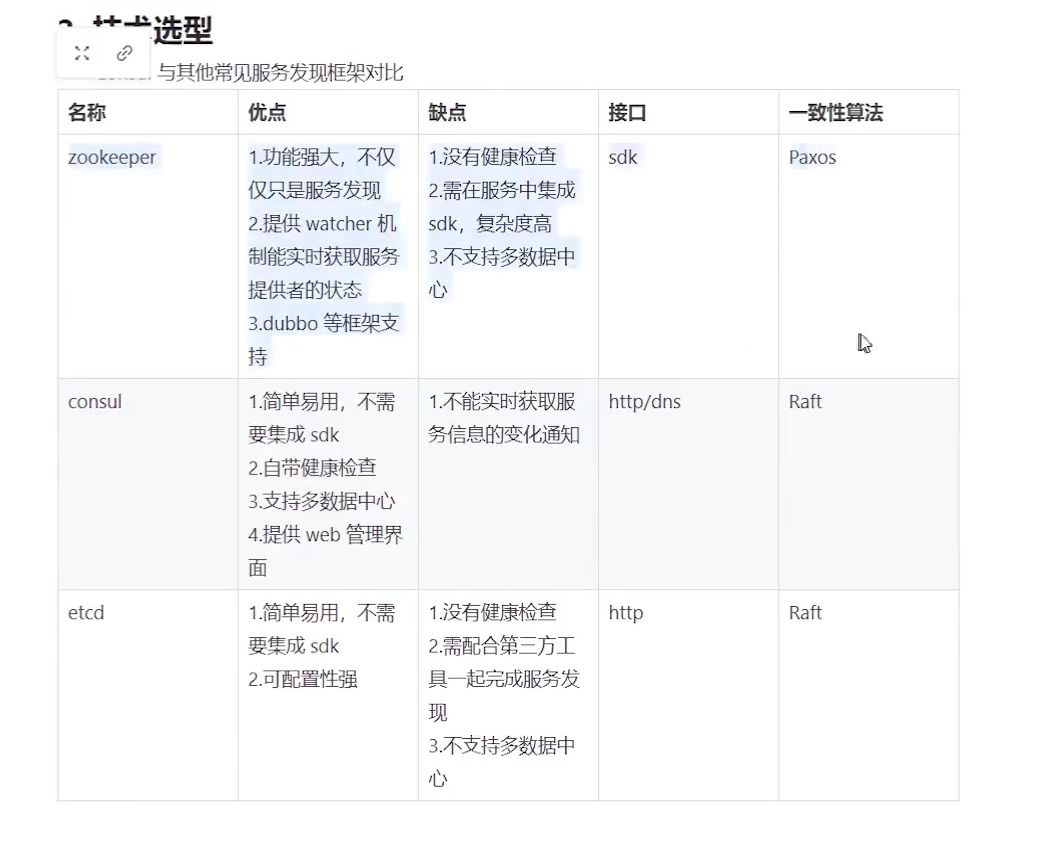Select the etcd name cell
Viewport: 1046px width, 863px height.
pos(86,613)
